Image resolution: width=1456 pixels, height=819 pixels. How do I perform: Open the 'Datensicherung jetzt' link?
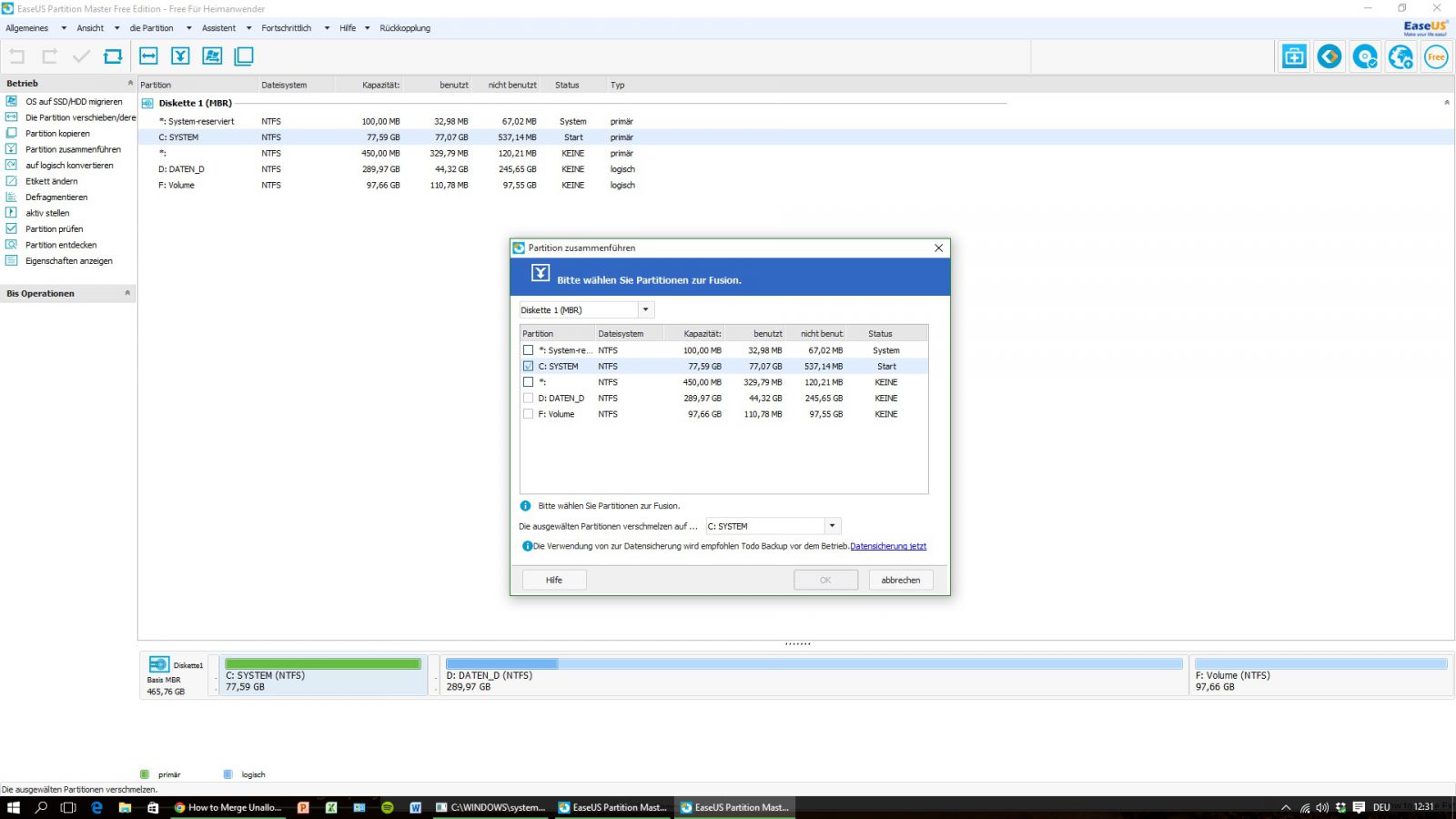(x=888, y=546)
